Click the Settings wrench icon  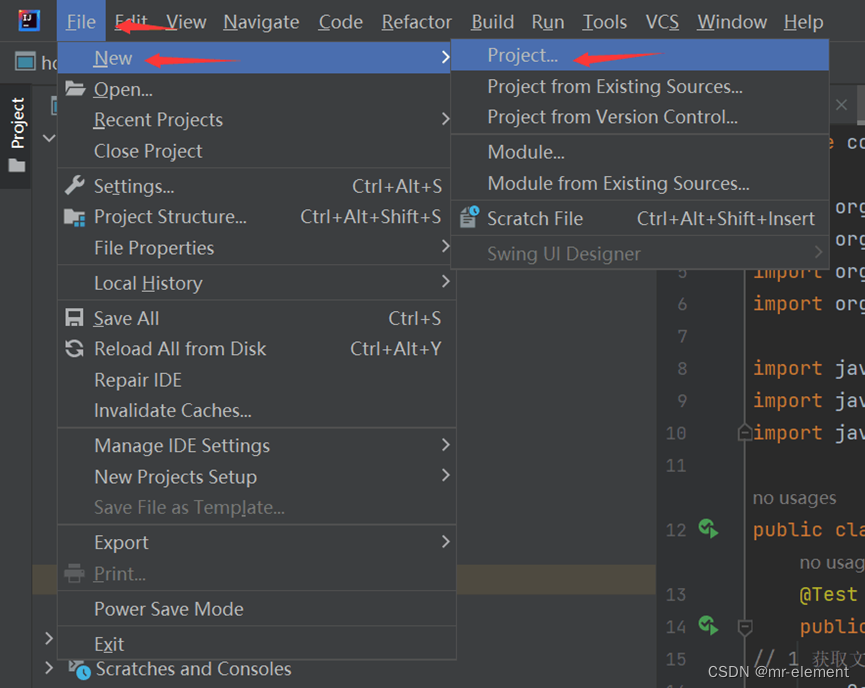[73, 184]
